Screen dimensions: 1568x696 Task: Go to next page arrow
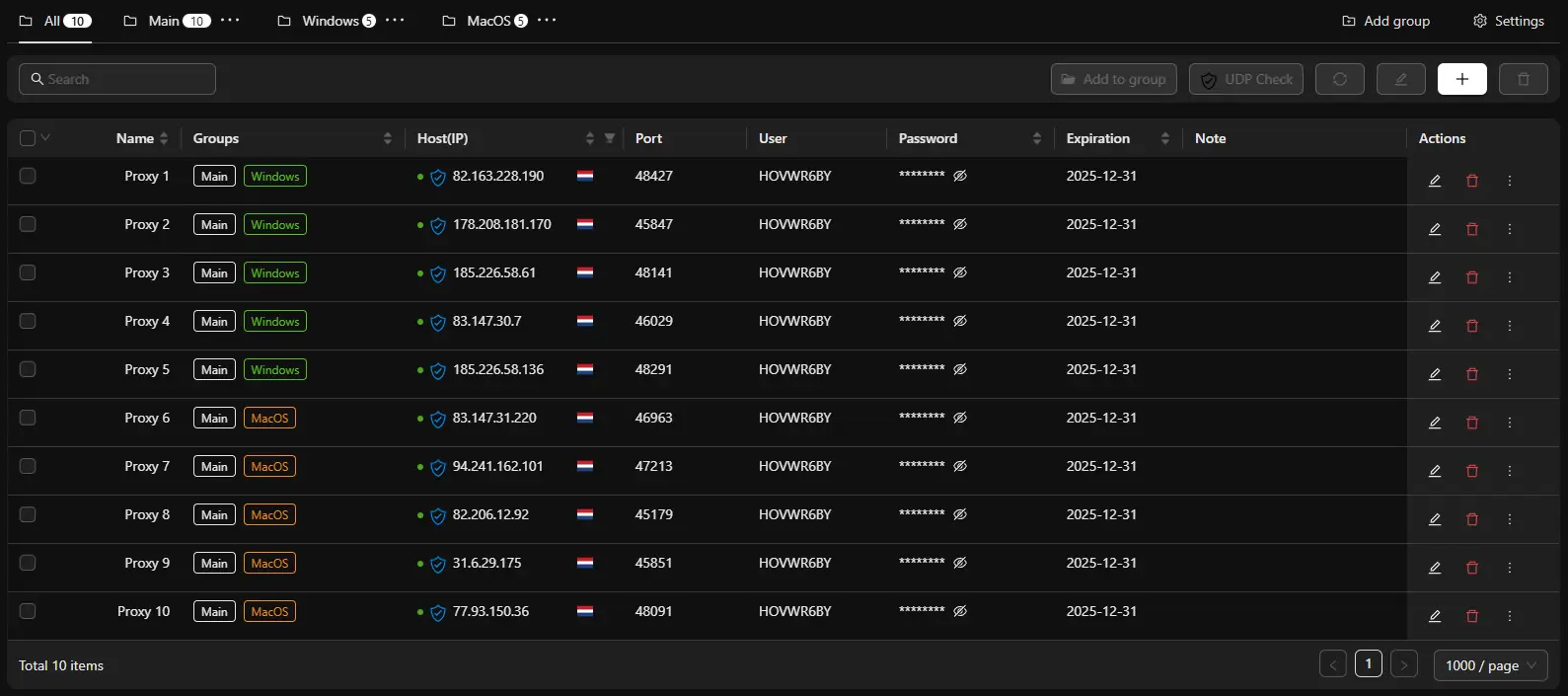pos(1404,664)
